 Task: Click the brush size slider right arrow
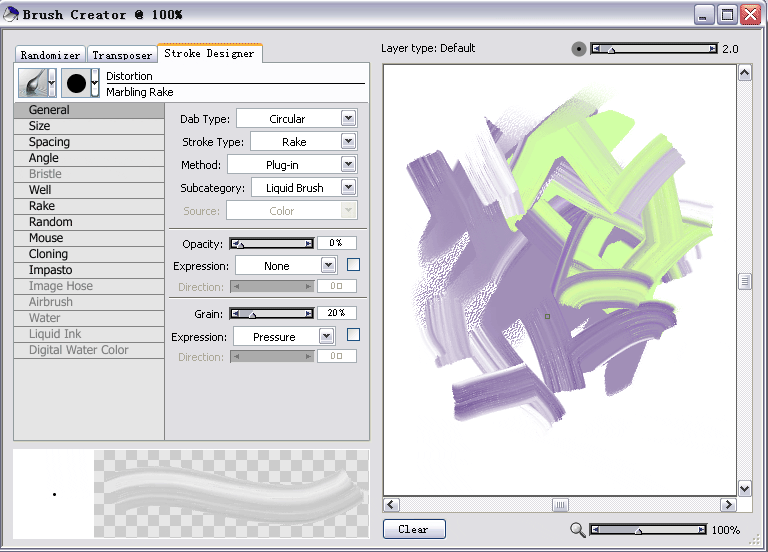click(713, 49)
